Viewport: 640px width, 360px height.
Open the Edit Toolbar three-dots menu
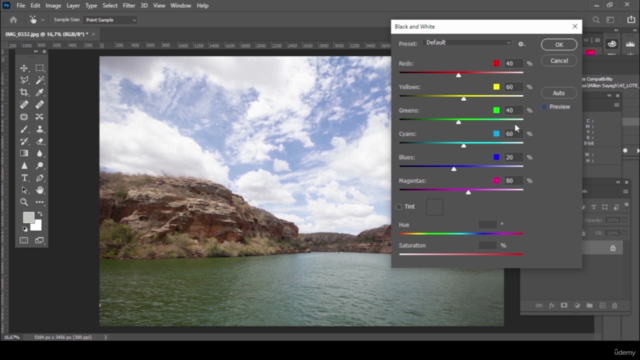coord(40,202)
